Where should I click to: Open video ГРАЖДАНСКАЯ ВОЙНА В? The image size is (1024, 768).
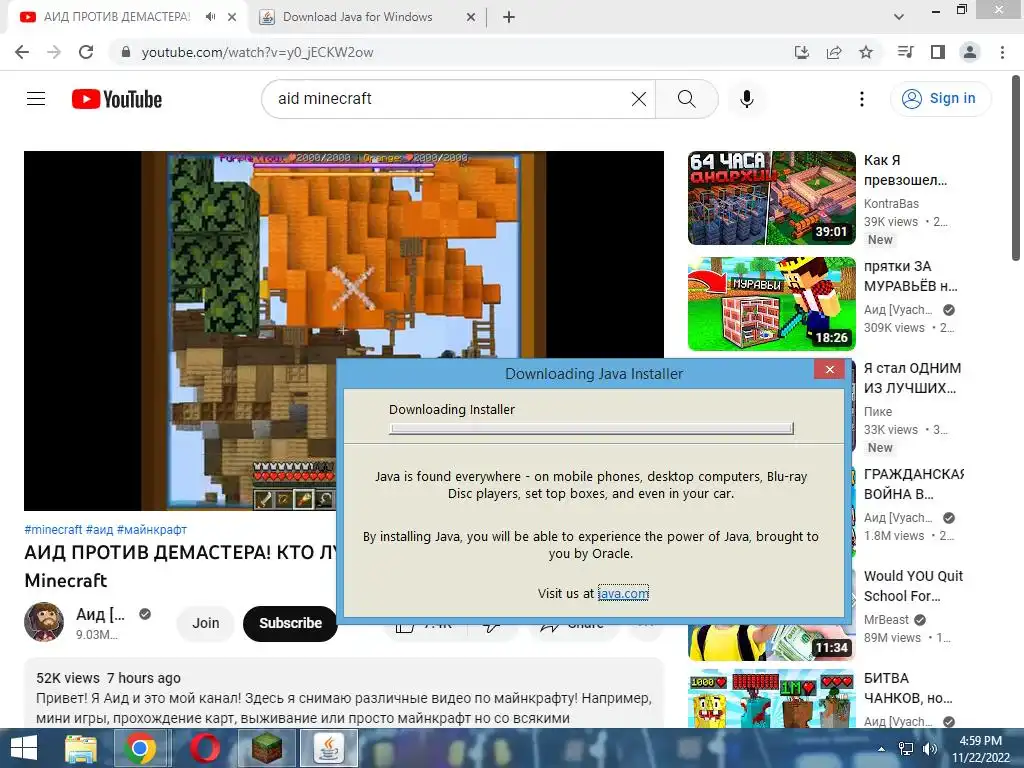[x=914, y=484]
